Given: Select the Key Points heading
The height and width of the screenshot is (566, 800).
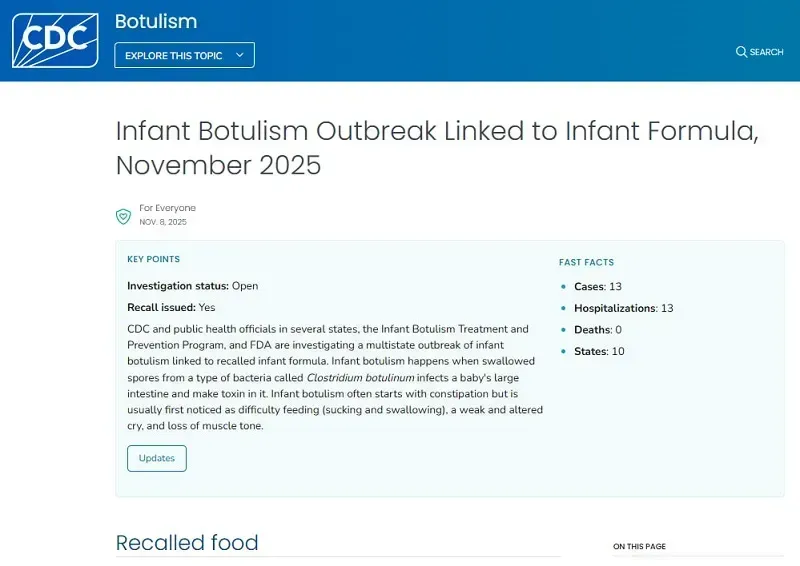Looking at the screenshot, I should click(153, 259).
